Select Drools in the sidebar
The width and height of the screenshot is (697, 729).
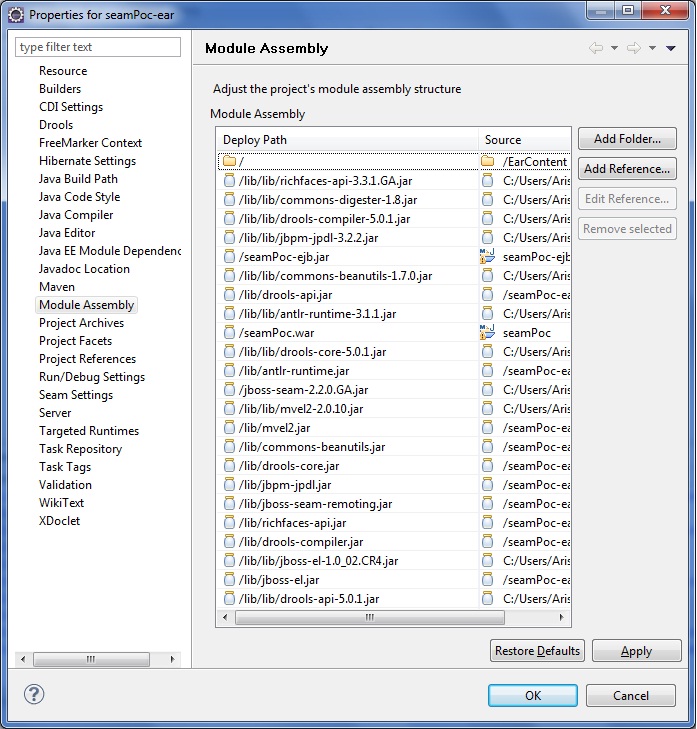point(56,125)
